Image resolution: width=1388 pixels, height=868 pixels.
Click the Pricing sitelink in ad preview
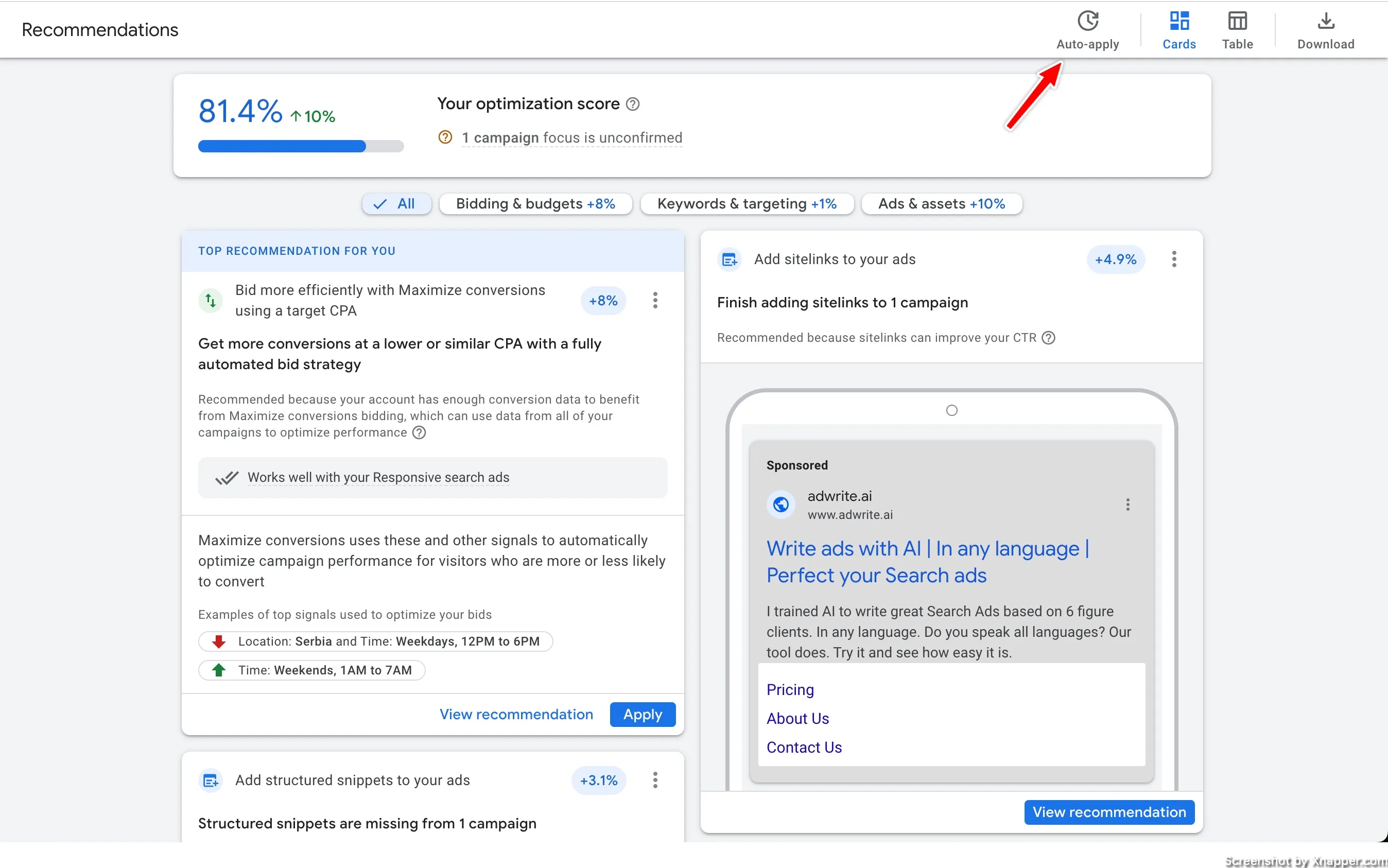(x=790, y=689)
